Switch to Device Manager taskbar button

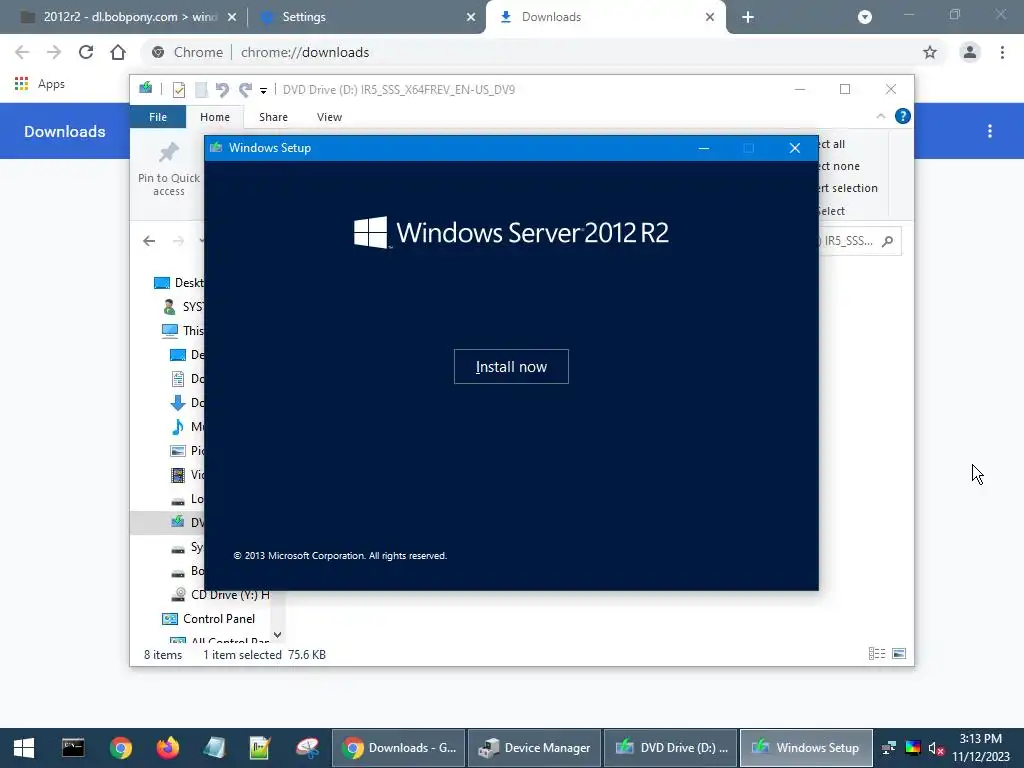click(x=534, y=748)
